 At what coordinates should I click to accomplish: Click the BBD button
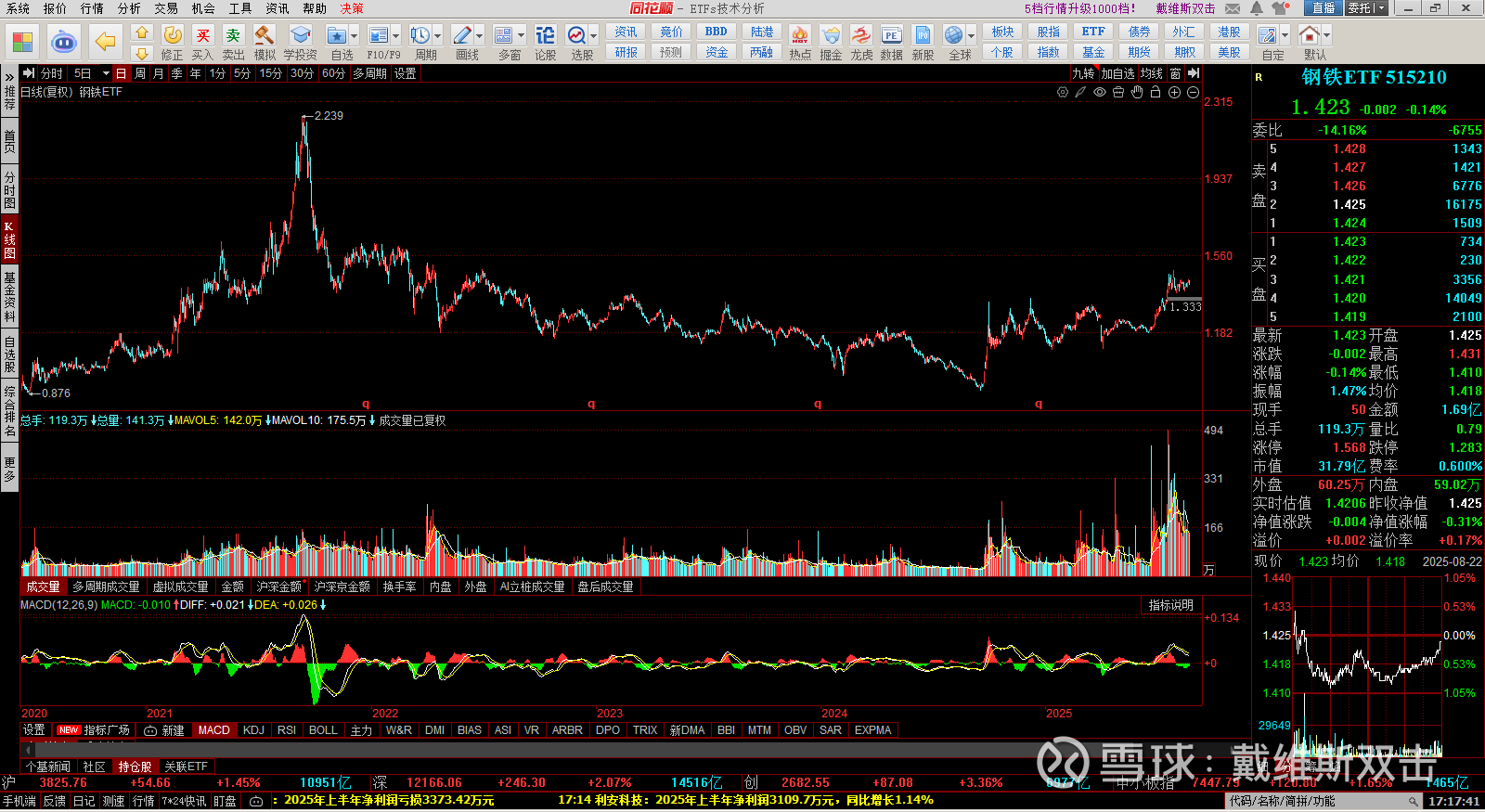click(x=717, y=32)
